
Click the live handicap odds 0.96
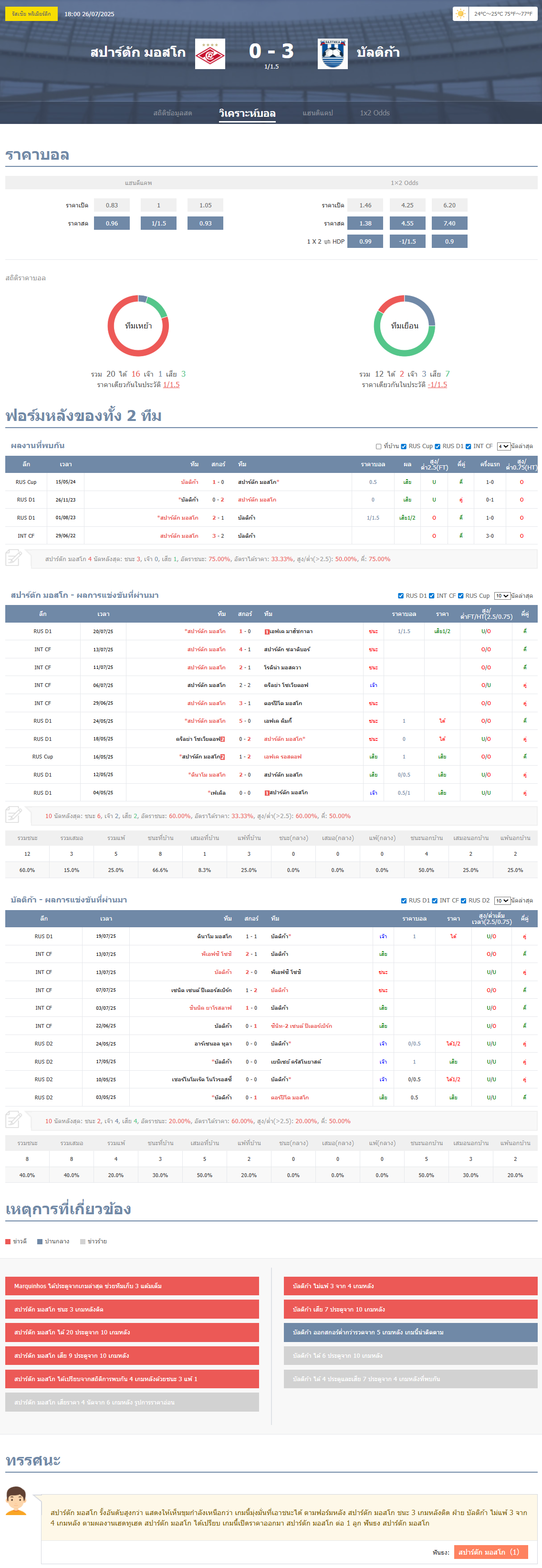112,224
